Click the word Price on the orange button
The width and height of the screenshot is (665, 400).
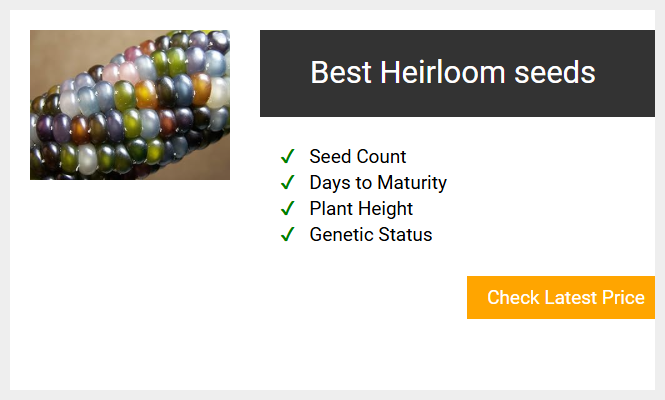click(623, 297)
